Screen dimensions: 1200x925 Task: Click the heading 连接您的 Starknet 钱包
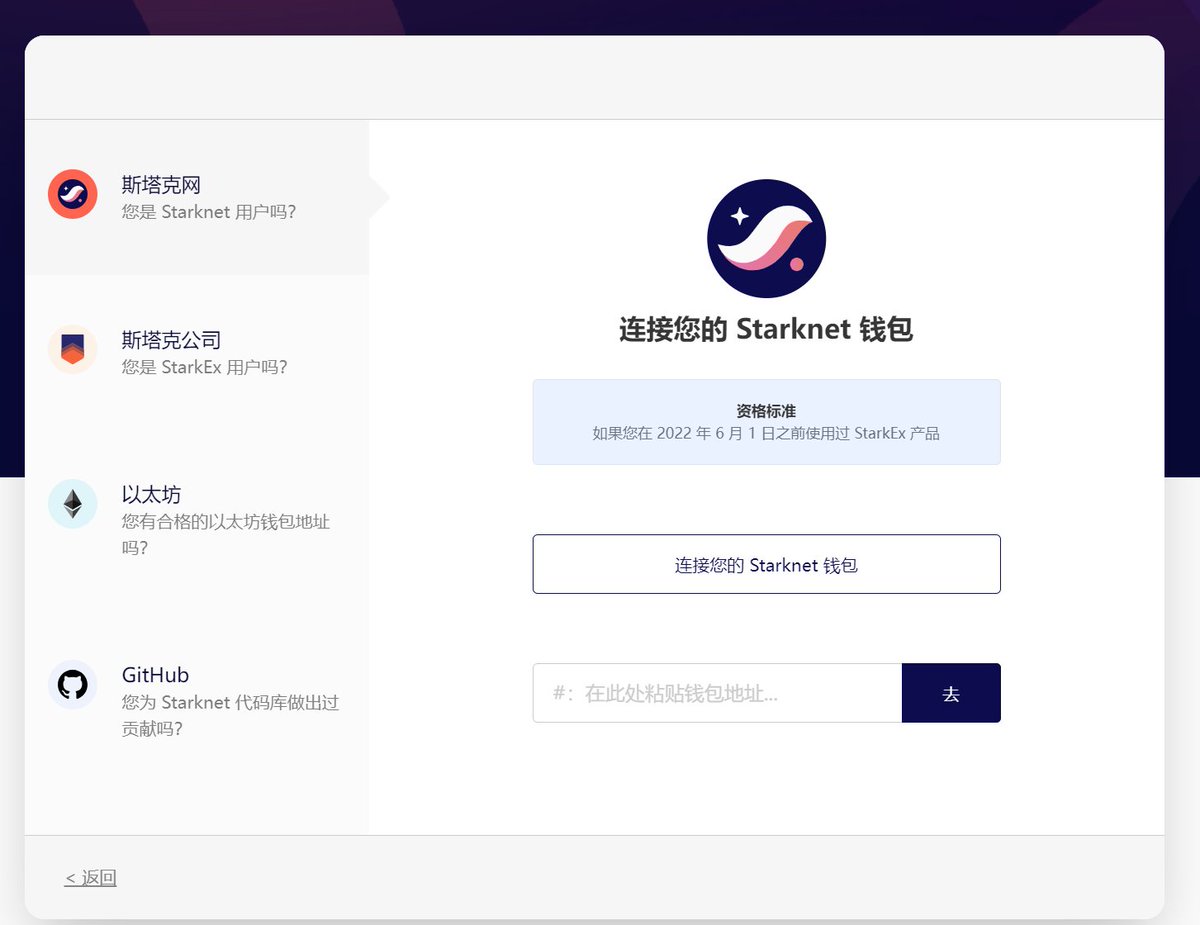[766, 329]
